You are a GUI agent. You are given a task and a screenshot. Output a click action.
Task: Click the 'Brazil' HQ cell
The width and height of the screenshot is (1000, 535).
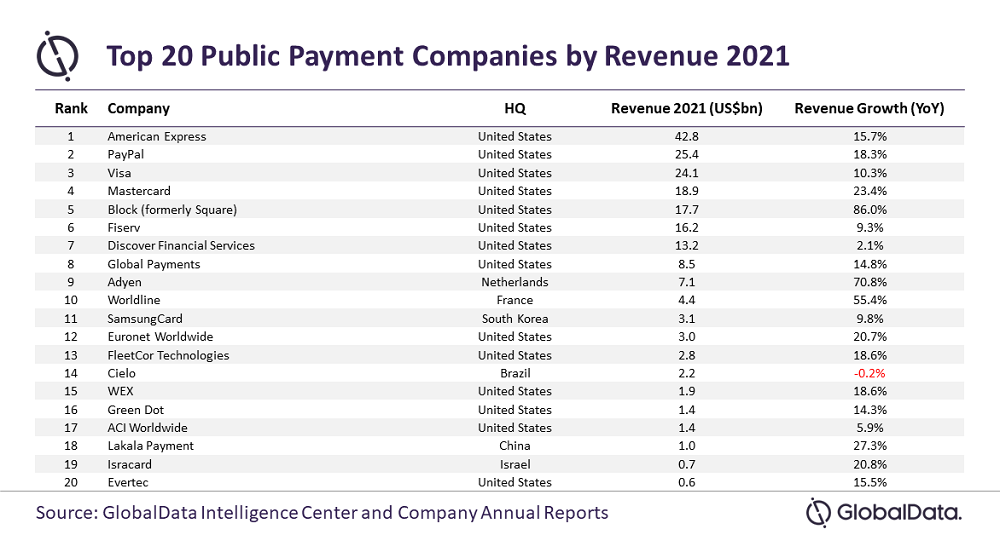pos(515,373)
